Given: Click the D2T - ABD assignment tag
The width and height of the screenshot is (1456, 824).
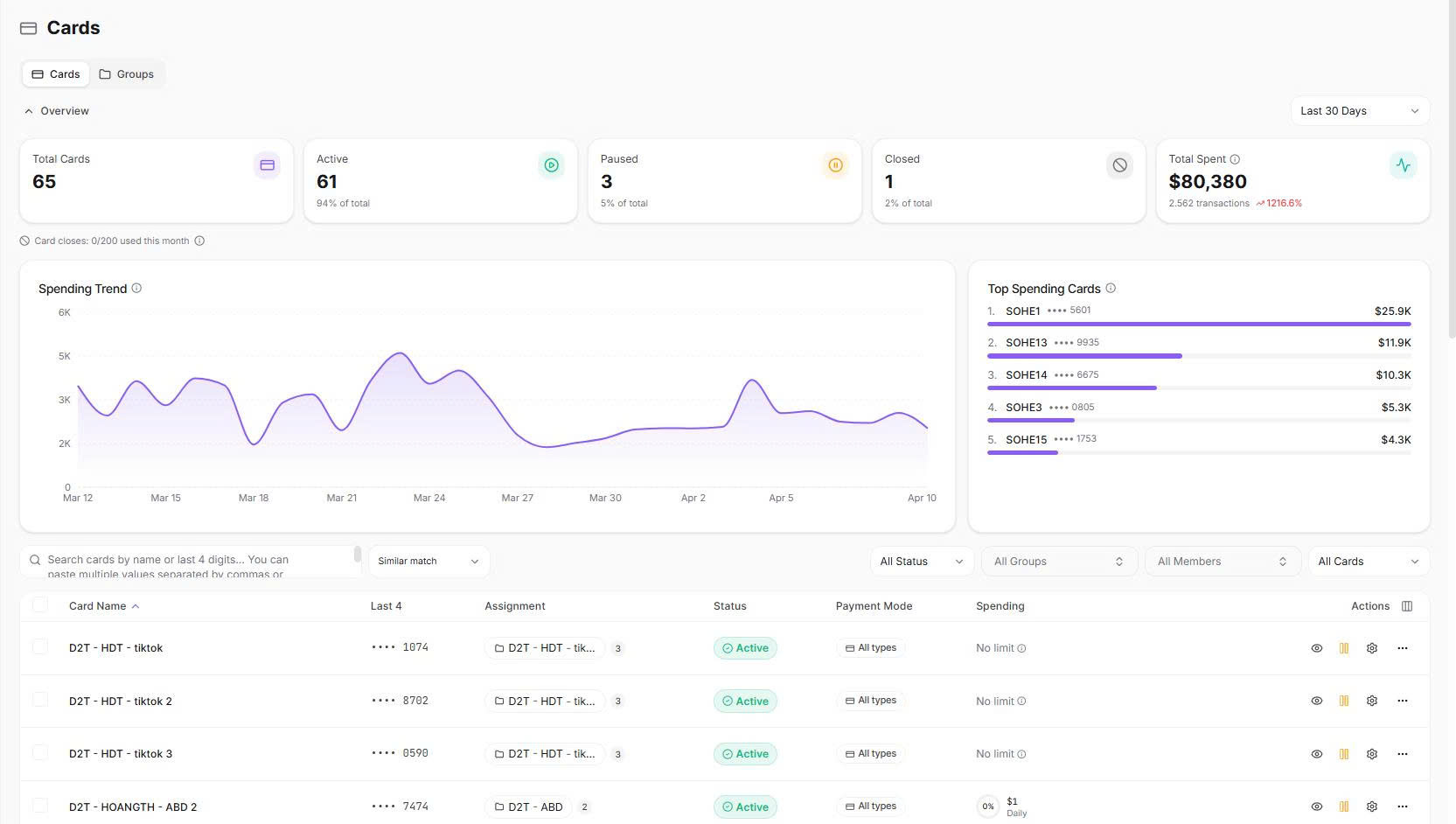Looking at the screenshot, I should [528, 807].
